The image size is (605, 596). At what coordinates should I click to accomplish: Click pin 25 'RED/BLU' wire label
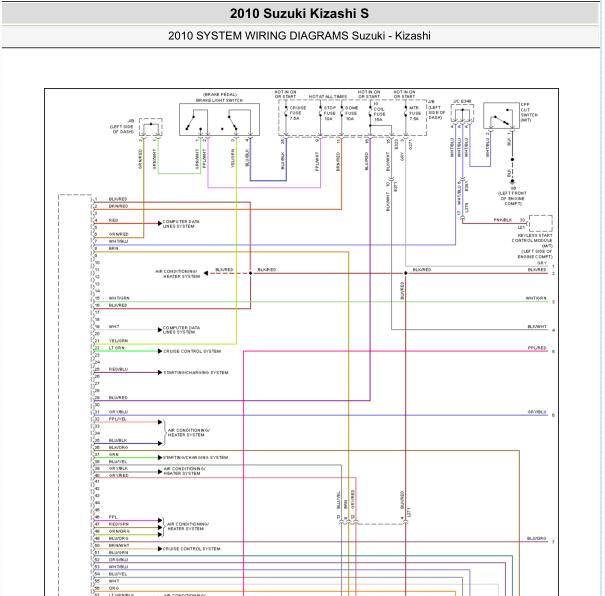point(118,369)
